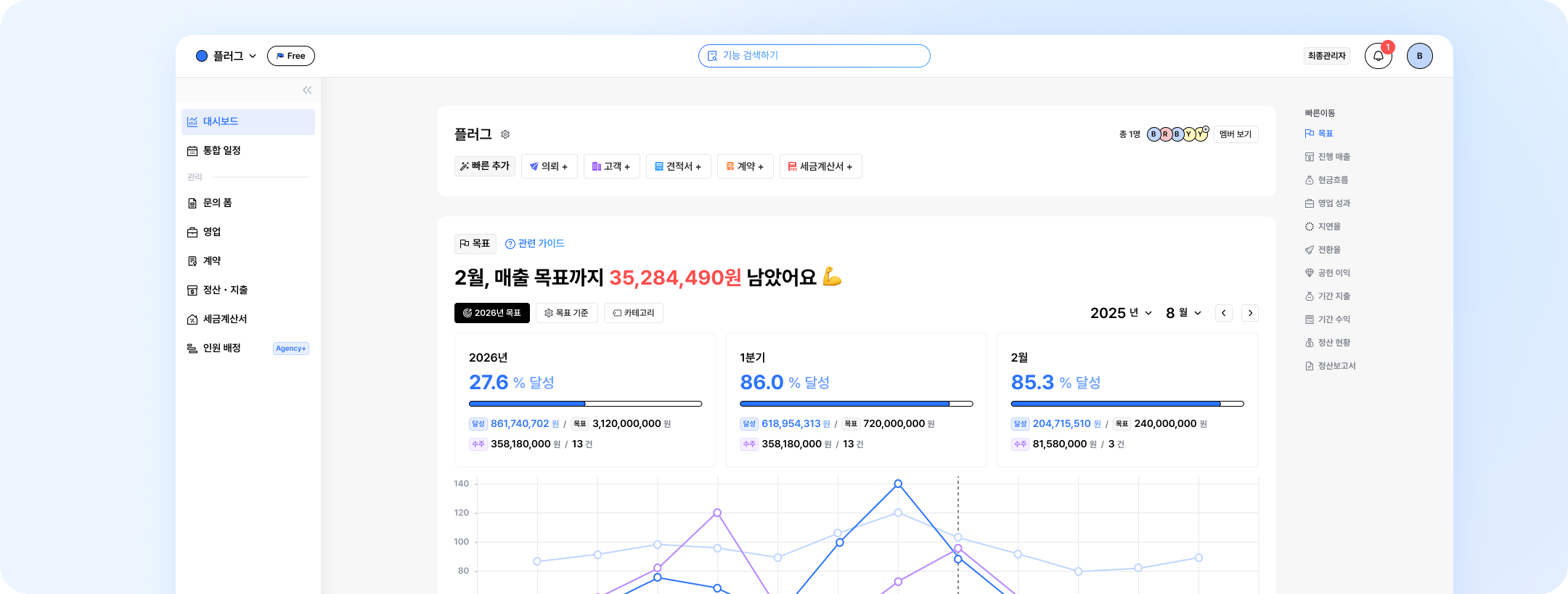The height and width of the screenshot is (594, 1568).
Task: Add a new 계약 with the 계약 + button
Action: [746, 166]
